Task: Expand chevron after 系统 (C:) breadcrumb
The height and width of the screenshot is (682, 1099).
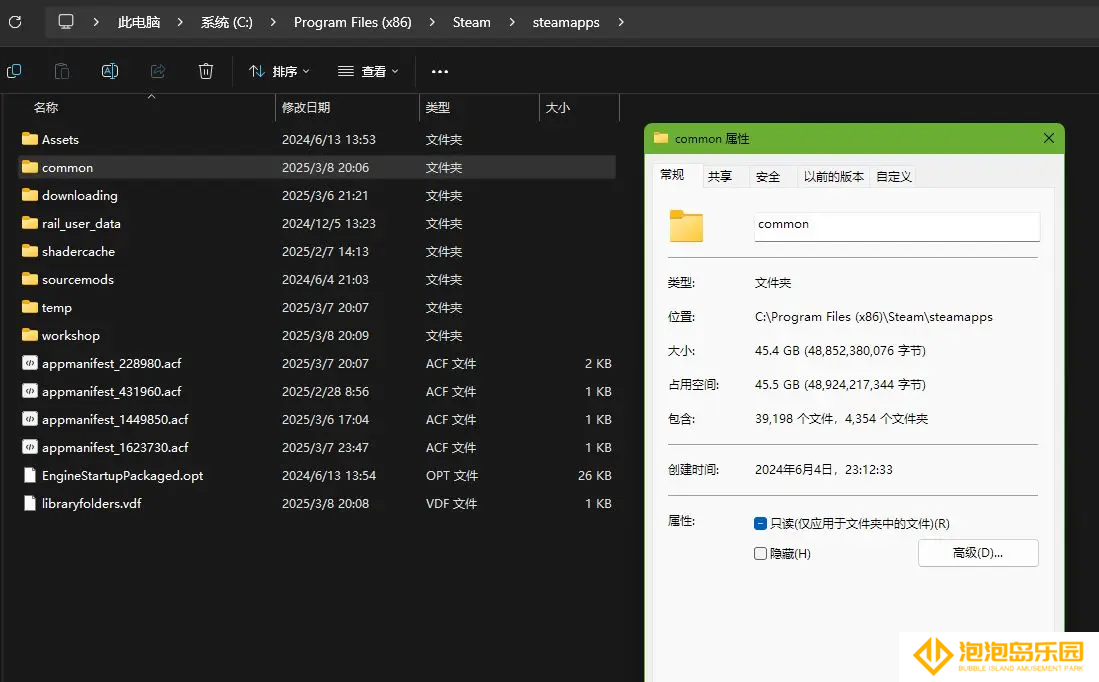Action: coord(273,22)
